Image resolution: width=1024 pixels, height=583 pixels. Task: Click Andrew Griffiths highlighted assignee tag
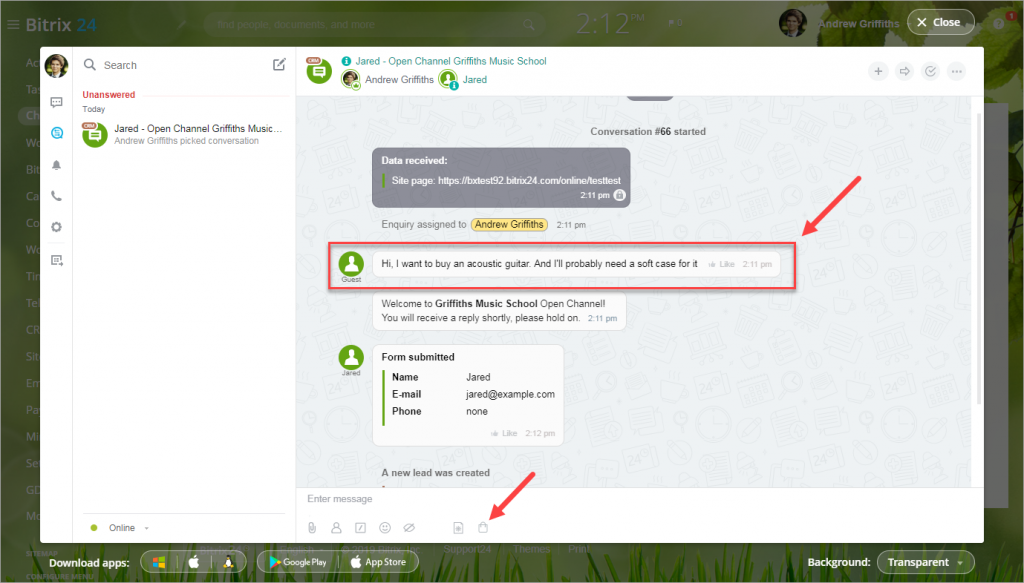(509, 225)
